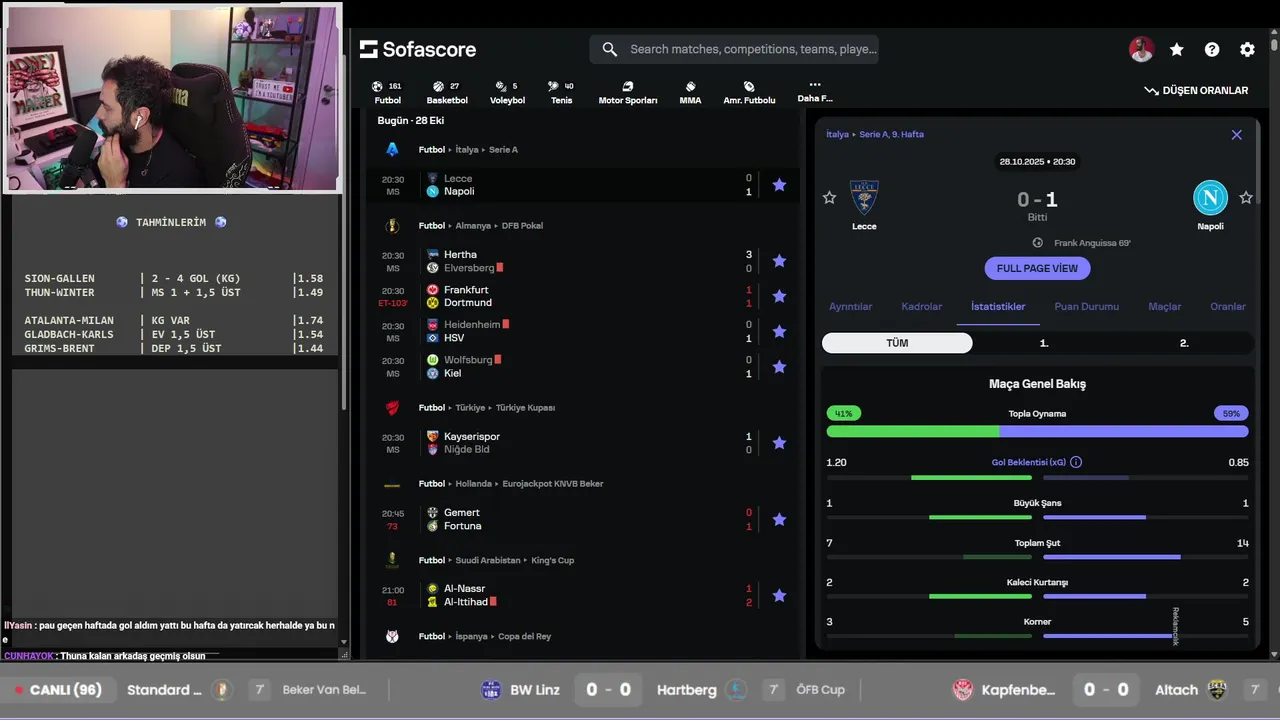This screenshot has height=720, width=1280.
Task: Open the Napoli club crest
Action: (x=1210, y=197)
